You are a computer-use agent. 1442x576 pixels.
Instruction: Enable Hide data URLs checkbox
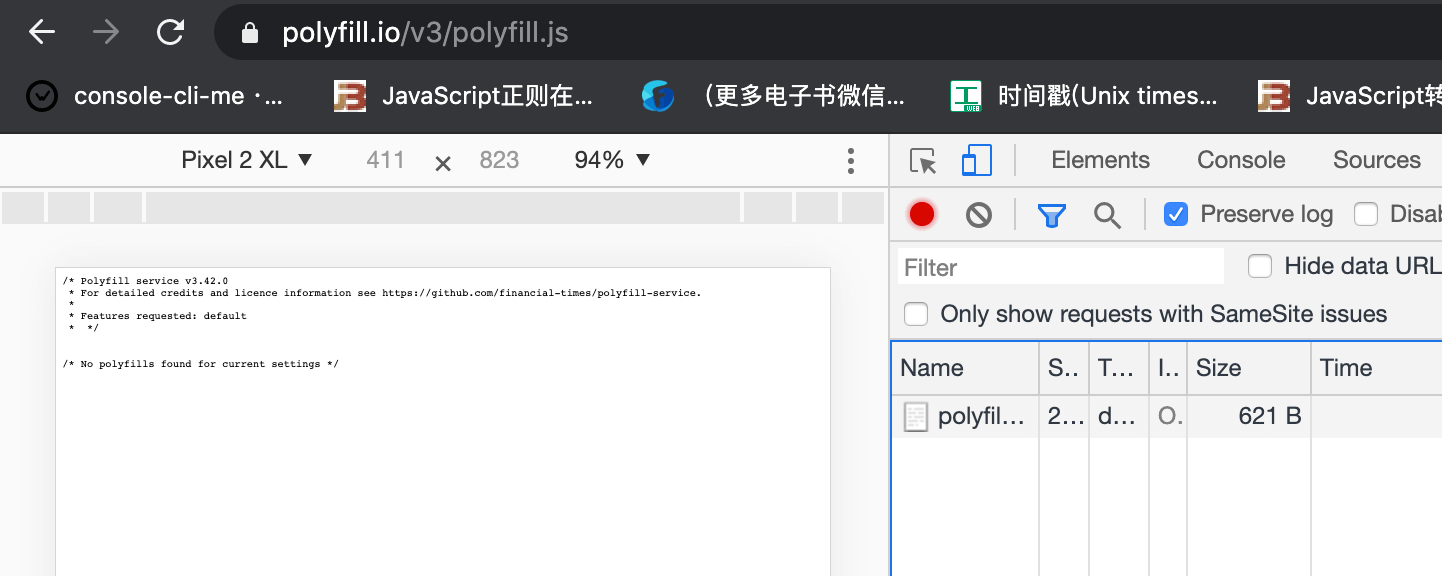[1260, 266]
